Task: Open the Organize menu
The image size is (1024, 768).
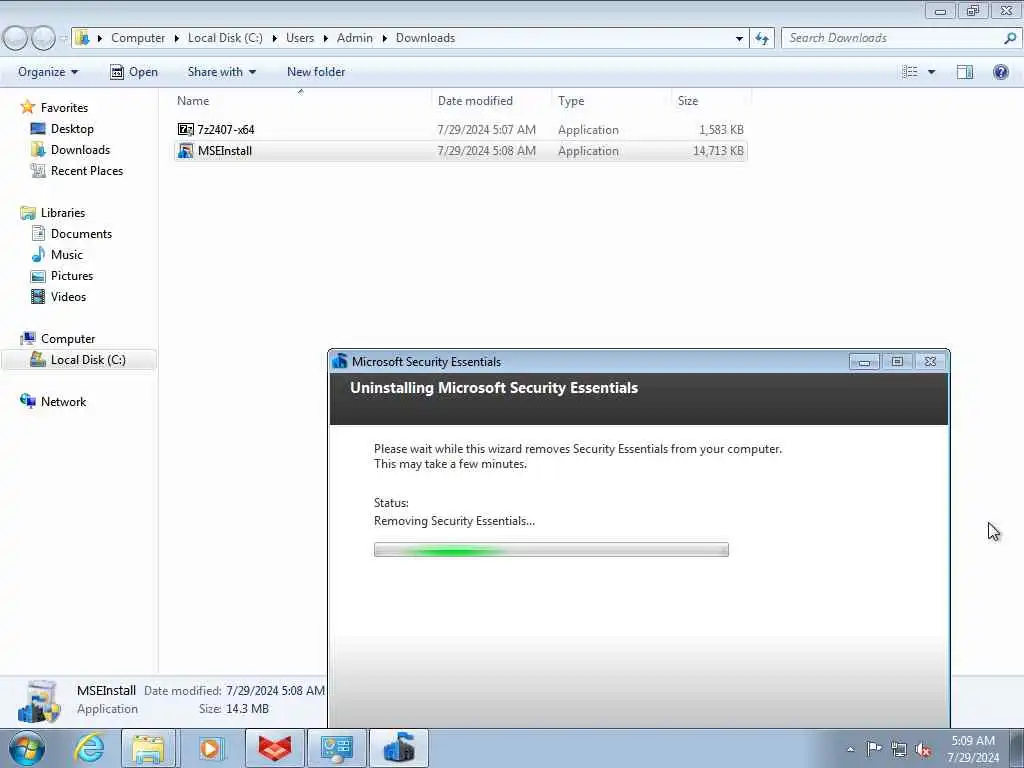Action: (x=48, y=72)
